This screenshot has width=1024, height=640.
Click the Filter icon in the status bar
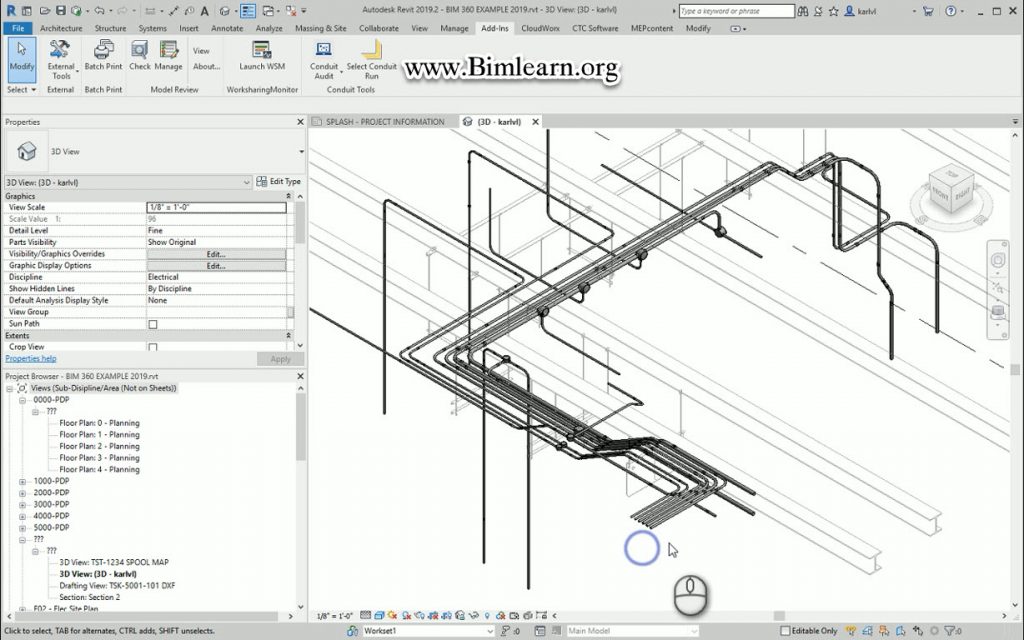952,631
